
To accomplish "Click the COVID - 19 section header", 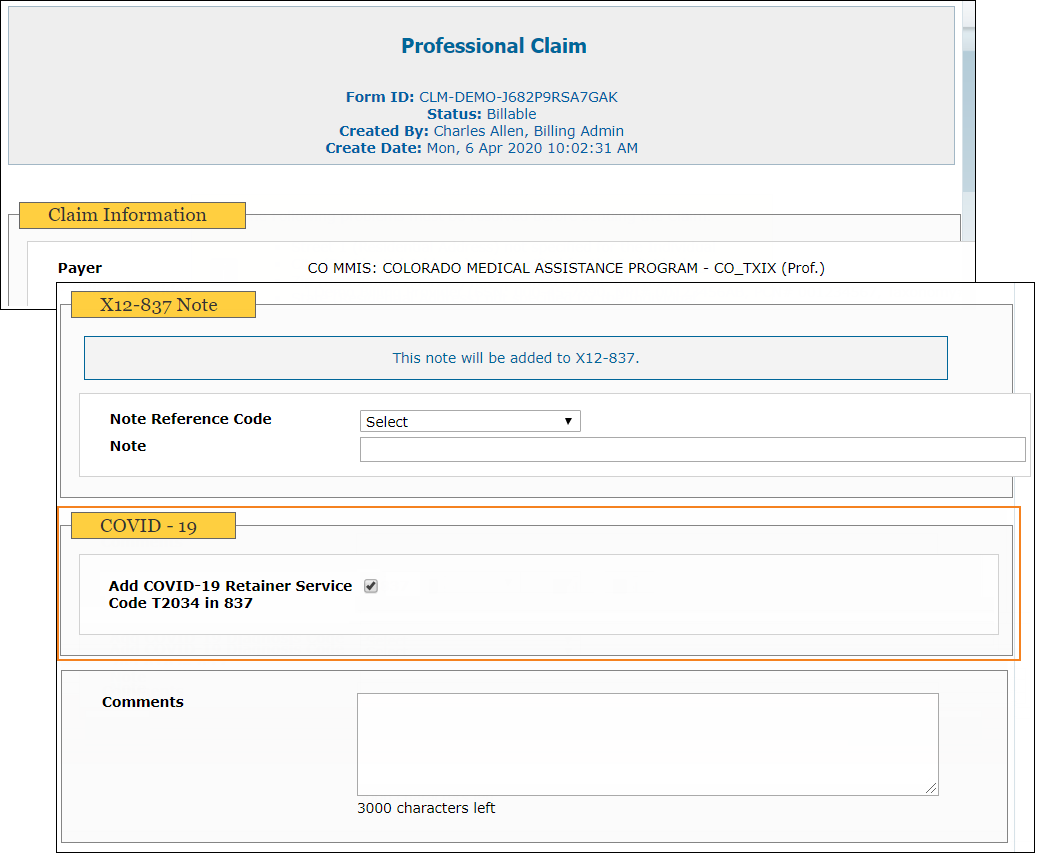I will (x=148, y=526).
